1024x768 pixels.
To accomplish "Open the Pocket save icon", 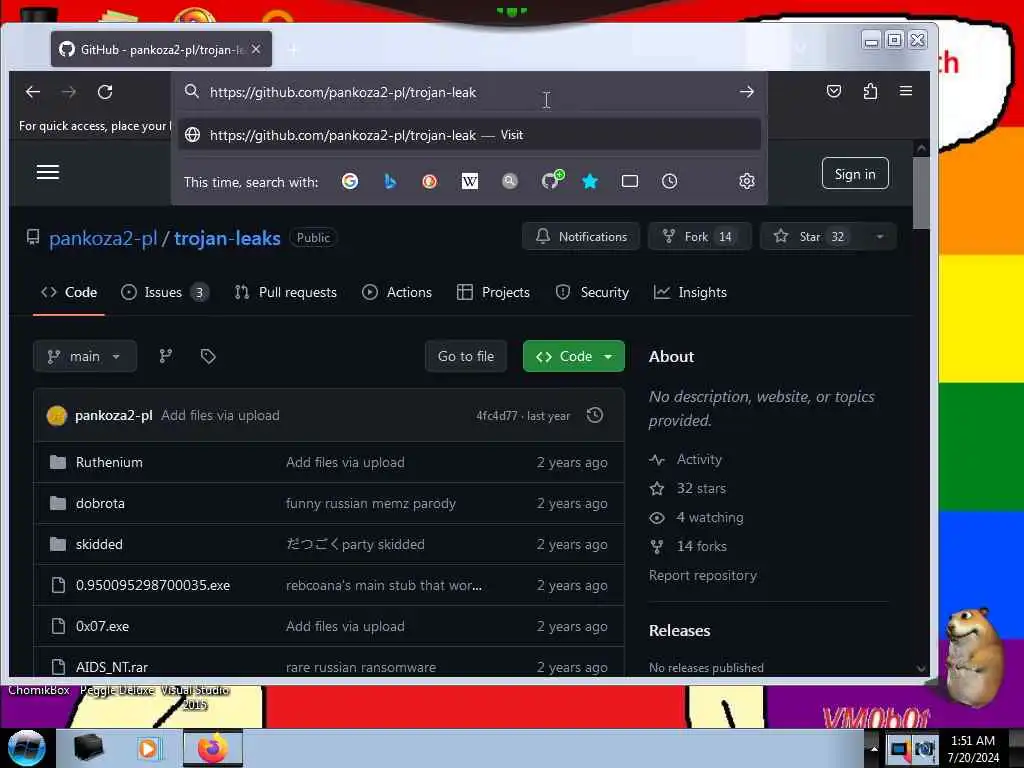I will [834, 91].
